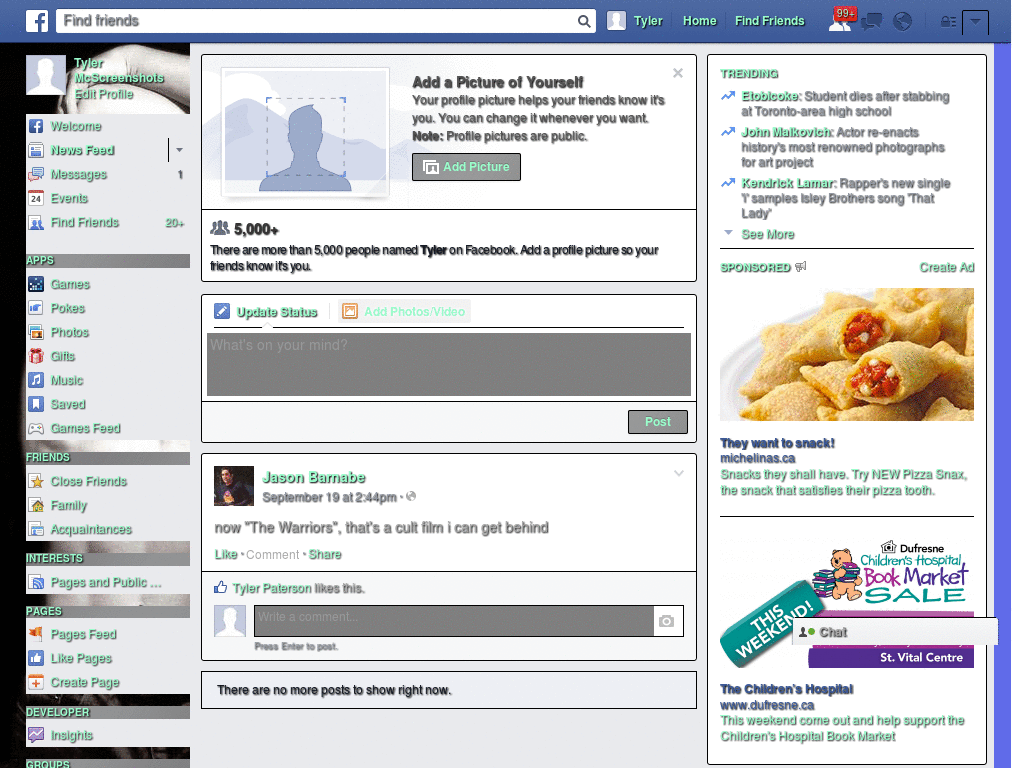The height and width of the screenshot is (768, 1024).
Task: Open Find Friends in the top bar
Action: coord(769,21)
